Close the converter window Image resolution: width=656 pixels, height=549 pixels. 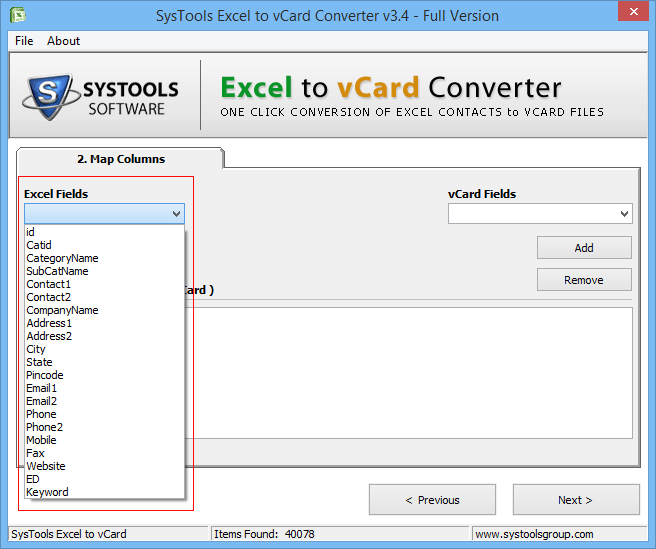point(633,12)
